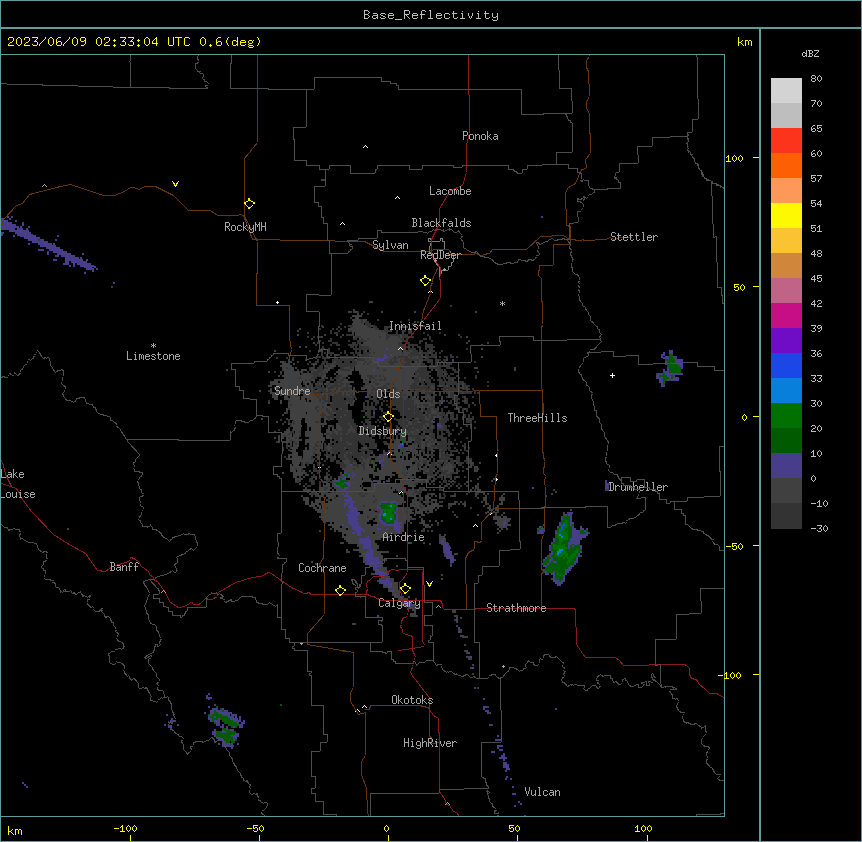Click the Banff label
This screenshot has width=862, height=842.
124,567
